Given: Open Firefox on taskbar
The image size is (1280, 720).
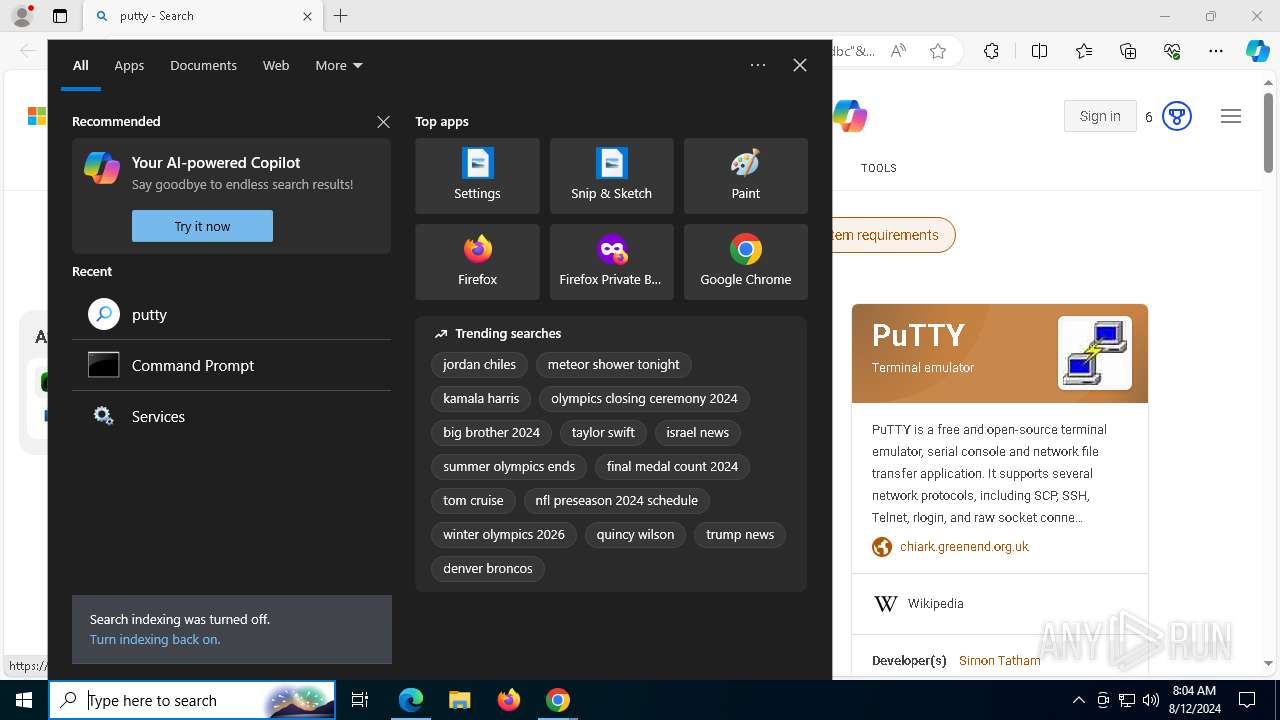Looking at the screenshot, I should [509, 700].
